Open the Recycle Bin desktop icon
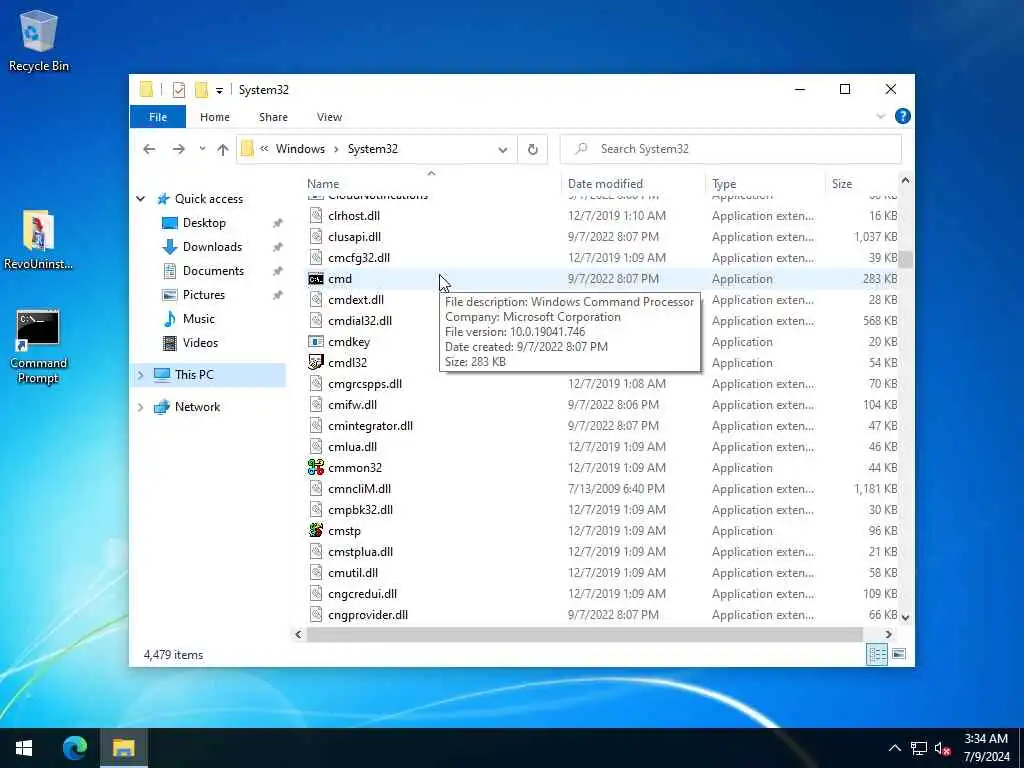Viewport: 1024px width, 768px height. 38,40
